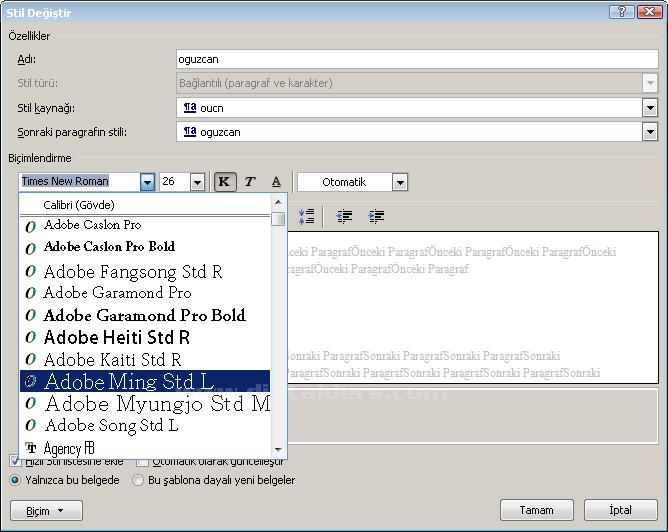Viewport: 668px width, 532px height.
Task: Select Yalnızca bu belgede radio button
Action: tap(15, 480)
